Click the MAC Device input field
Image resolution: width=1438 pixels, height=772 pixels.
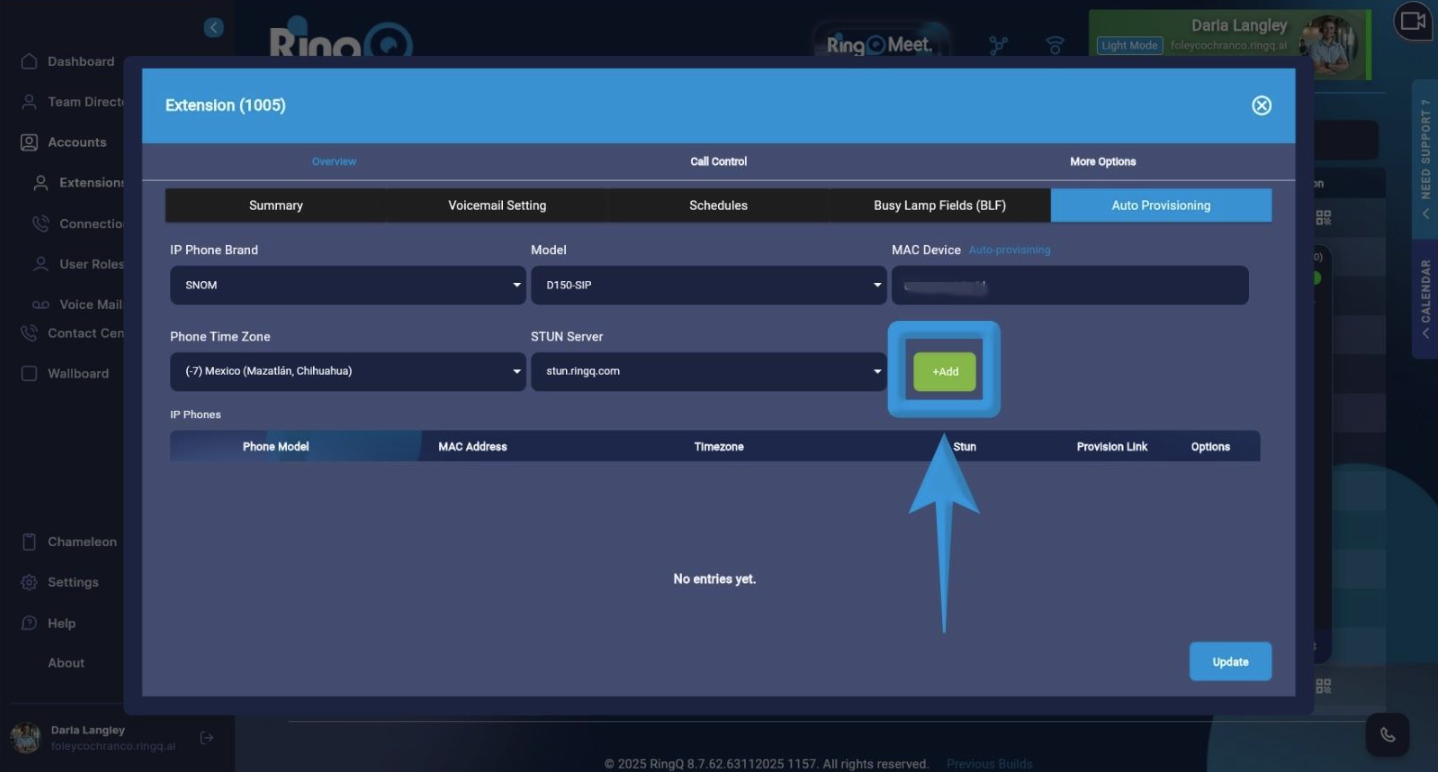(1069, 286)
